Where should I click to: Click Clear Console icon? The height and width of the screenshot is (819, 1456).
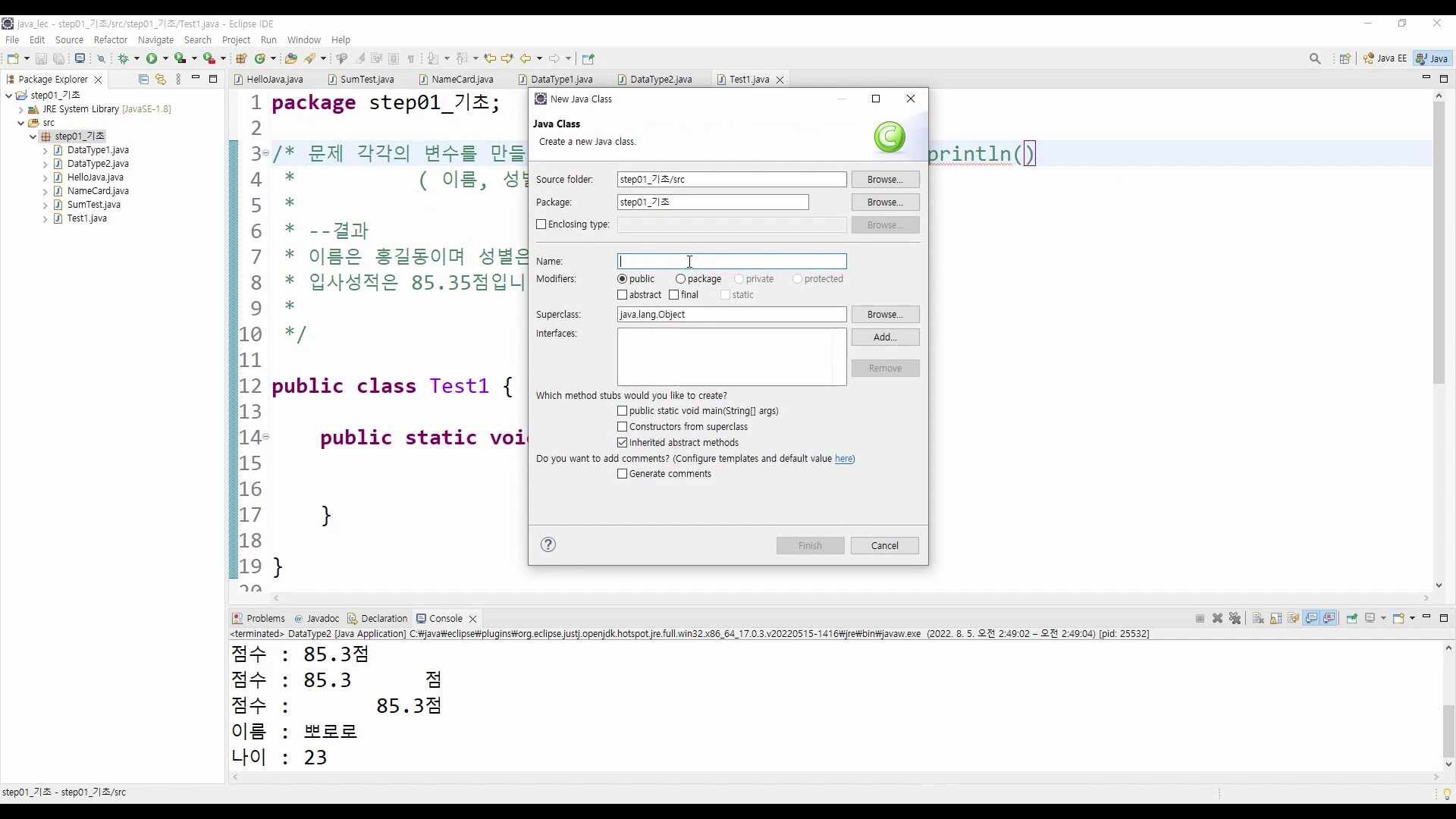click(x=1258, y=618)
